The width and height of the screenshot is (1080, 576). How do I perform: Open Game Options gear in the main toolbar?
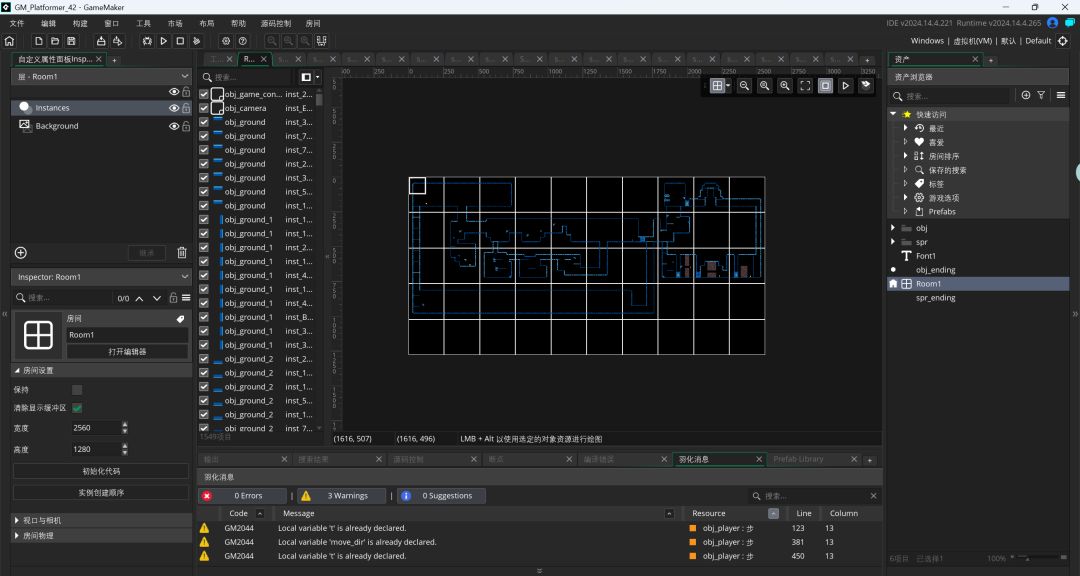226,41
